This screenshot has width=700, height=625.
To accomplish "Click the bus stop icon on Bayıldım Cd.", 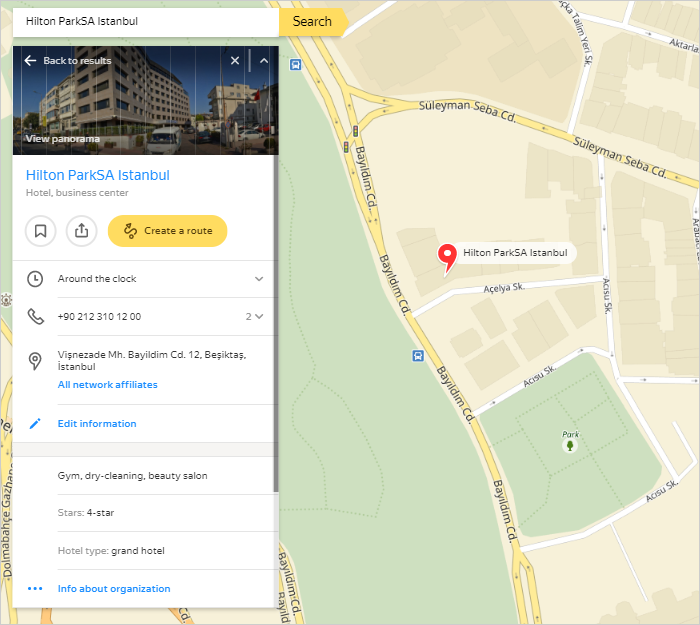I will click(x=418, y=356).
